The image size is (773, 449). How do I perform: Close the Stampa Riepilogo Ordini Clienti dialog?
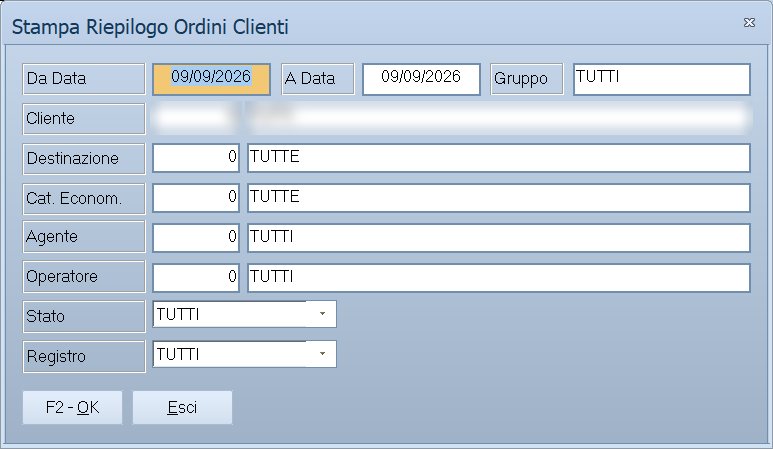pos(749,23)
